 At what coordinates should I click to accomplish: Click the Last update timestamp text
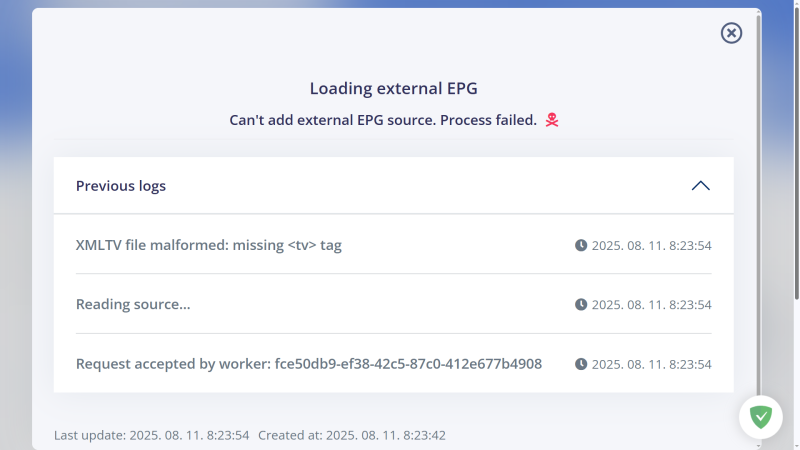click(152, 435)
